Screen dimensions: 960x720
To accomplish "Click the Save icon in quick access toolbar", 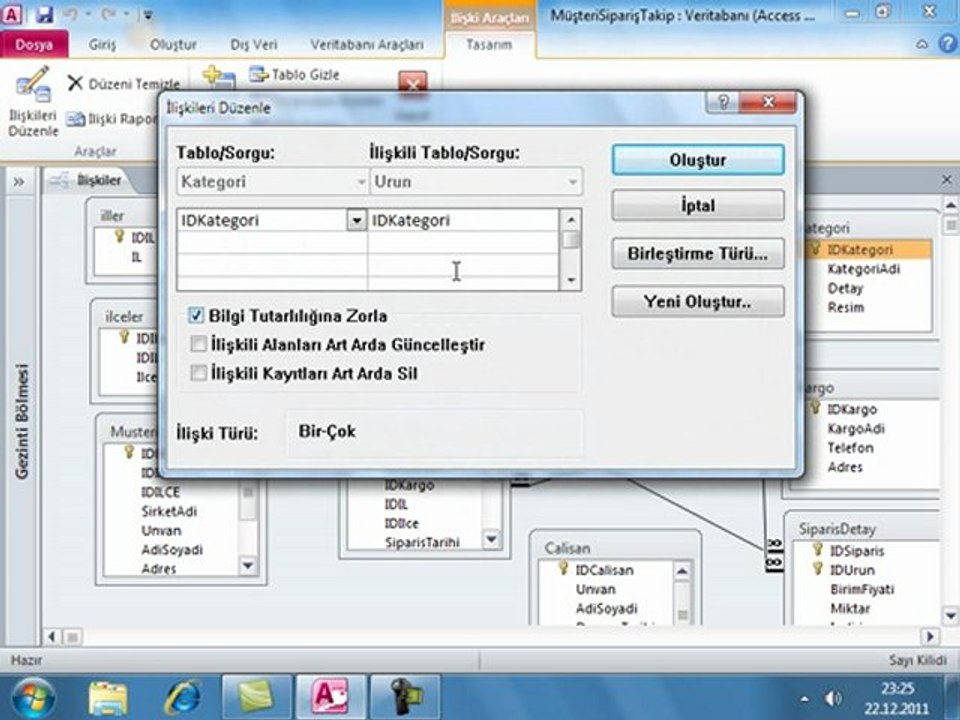I will [44, 13].
